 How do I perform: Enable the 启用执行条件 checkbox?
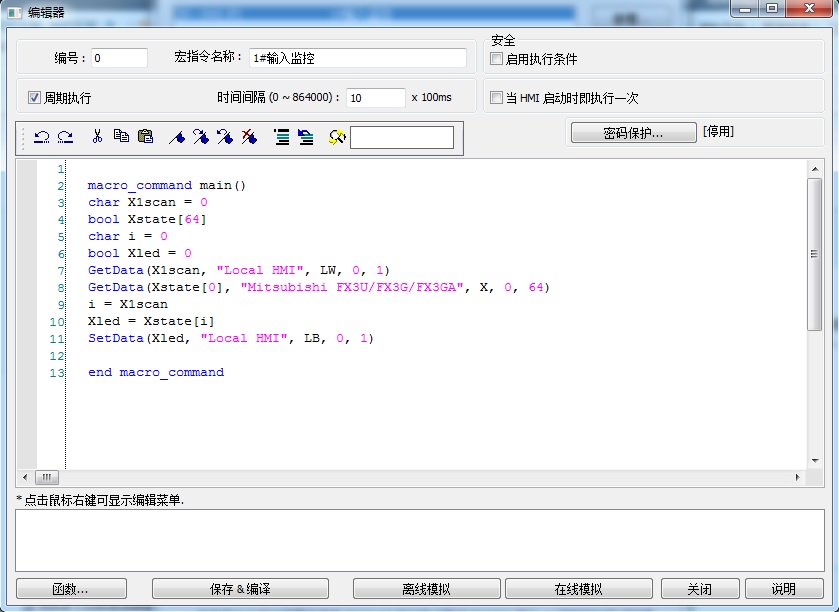(497, 59)
